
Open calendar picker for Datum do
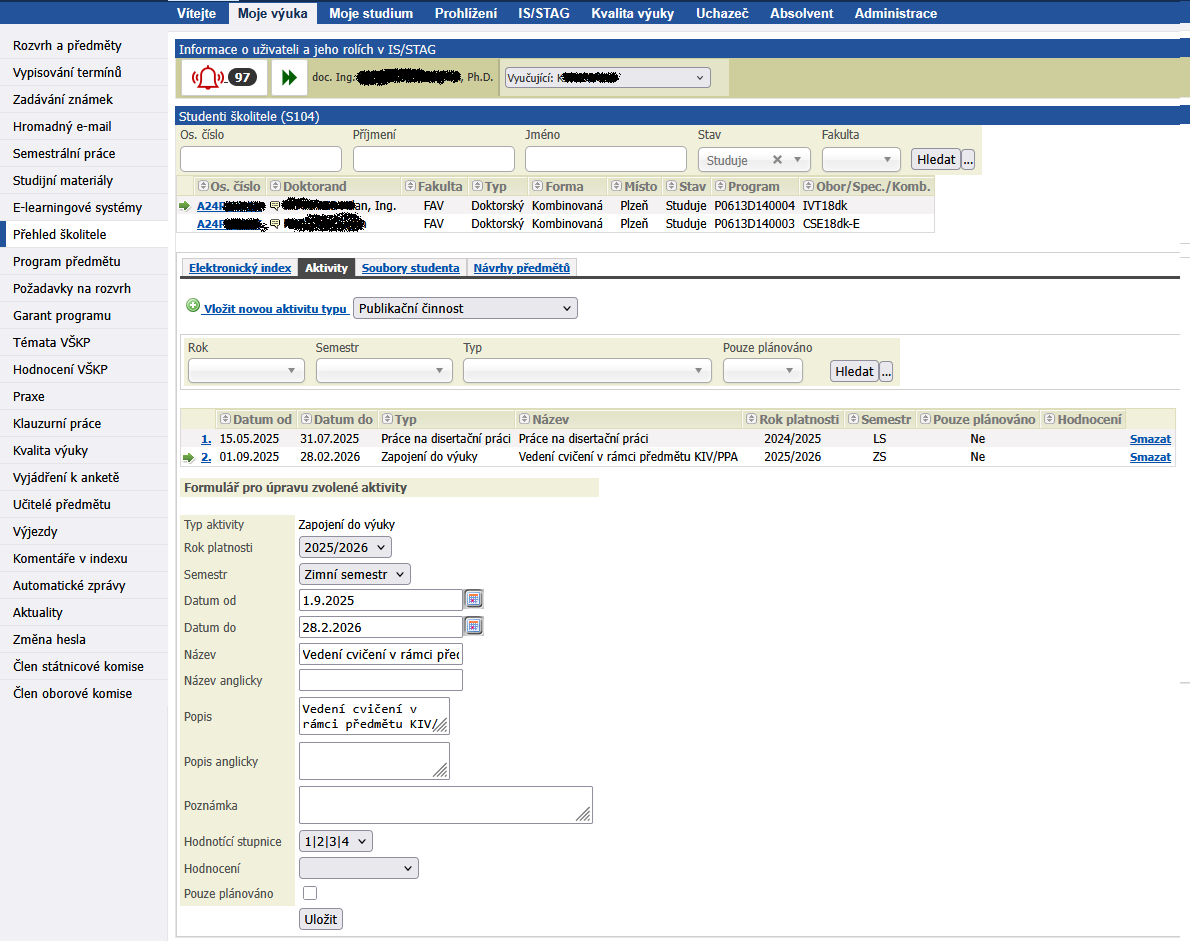tap(474, 627)
